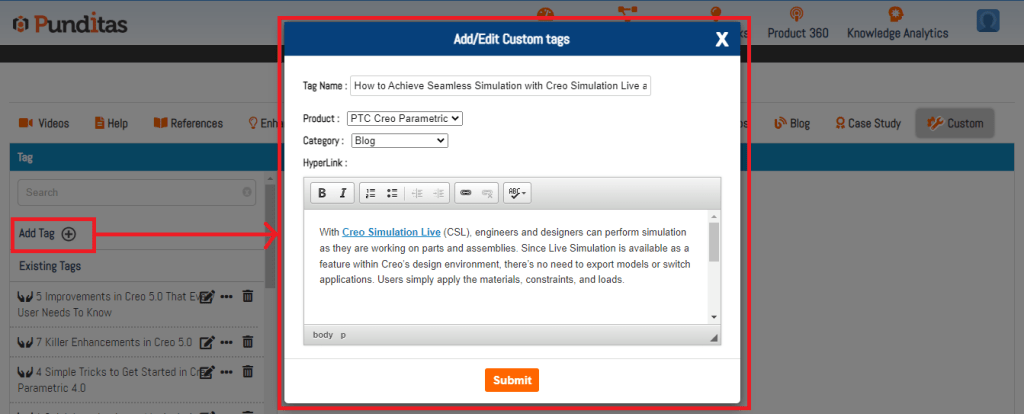Open more options for 4 Simple Tricks tag
The image size is (1024, 414).
227,372
